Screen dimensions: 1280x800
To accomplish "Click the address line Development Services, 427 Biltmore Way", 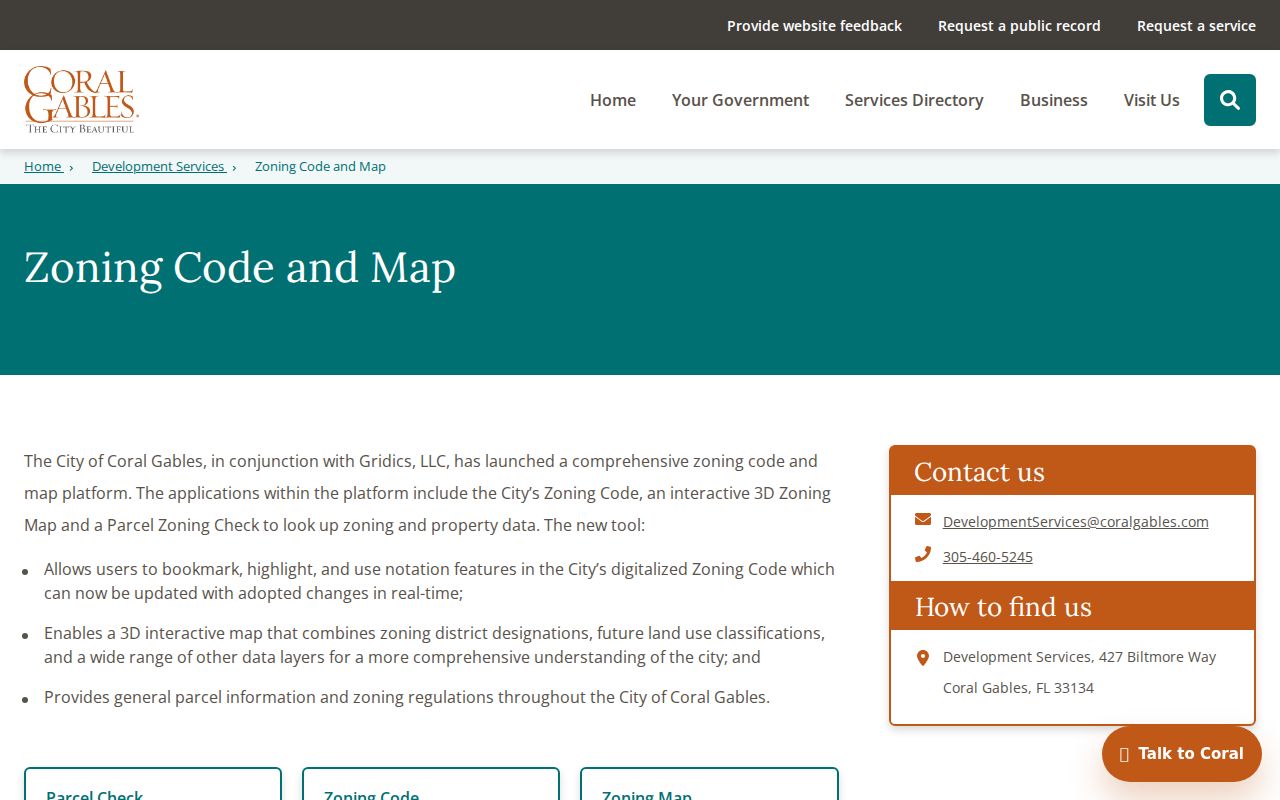I will pyautogui.click(x=1080, y=657).
